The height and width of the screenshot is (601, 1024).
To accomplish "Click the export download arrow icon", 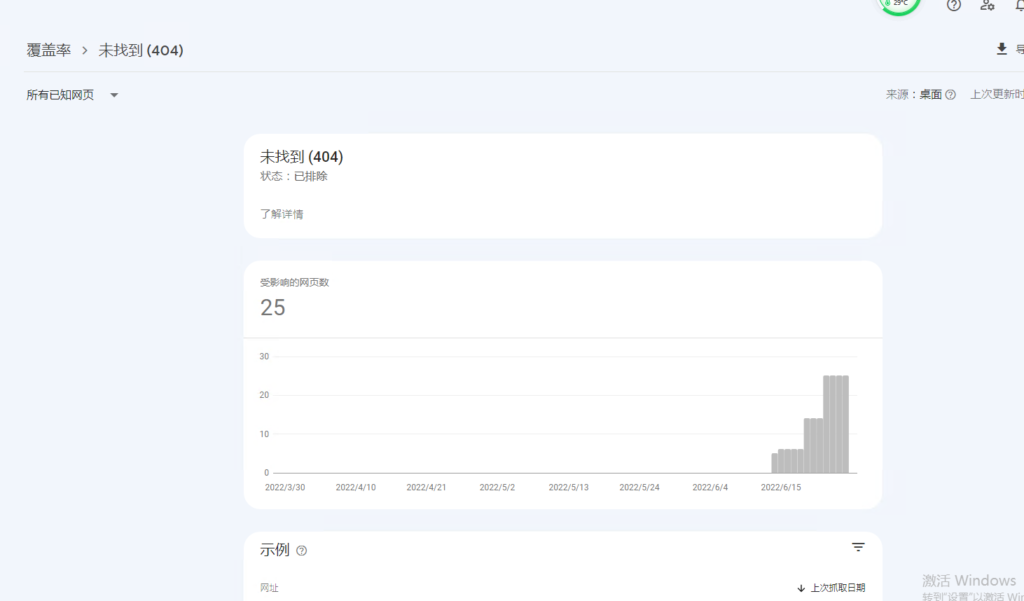I will click(x=1001, y=49).
